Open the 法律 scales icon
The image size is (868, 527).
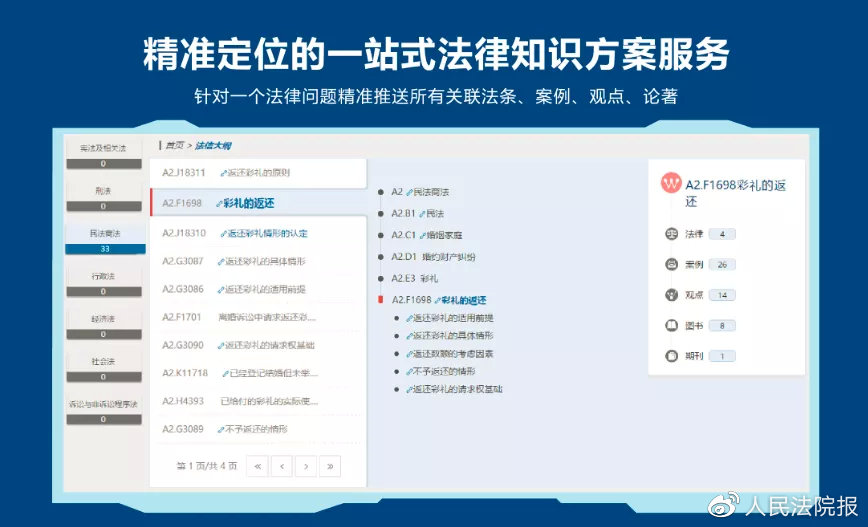tap(671, 234)
